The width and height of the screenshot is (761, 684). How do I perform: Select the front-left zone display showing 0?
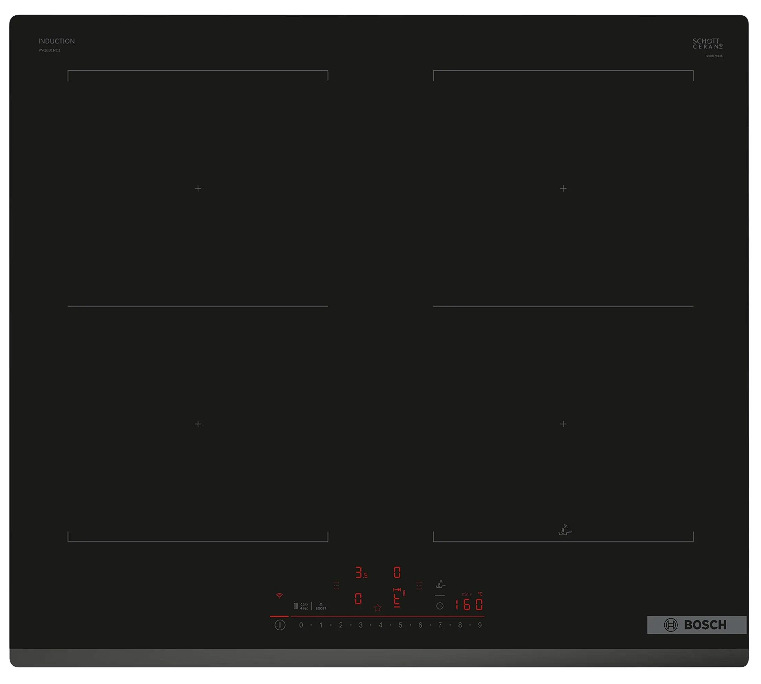click(358, 598)
